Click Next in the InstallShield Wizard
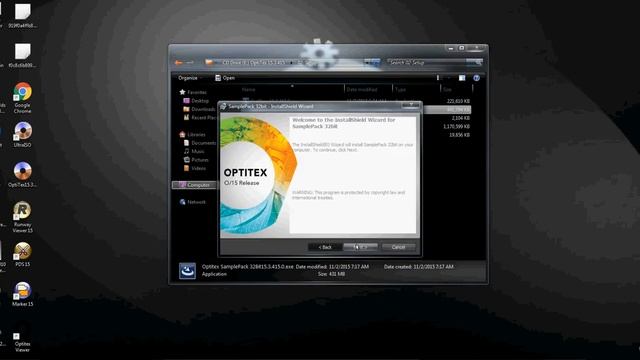The height and width of the screenshot is (360, 640). 360,247
